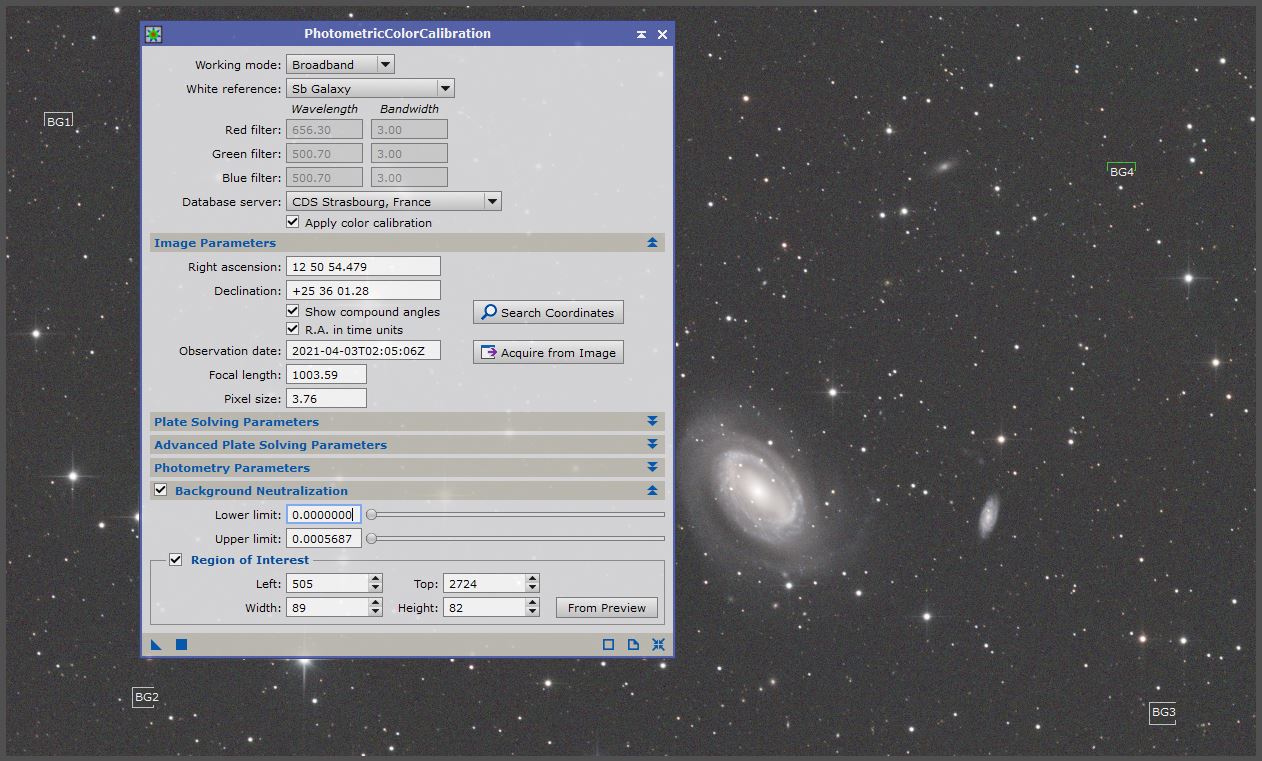Click inside the Right ascension field
The image size is (1262, 761).
363,265
